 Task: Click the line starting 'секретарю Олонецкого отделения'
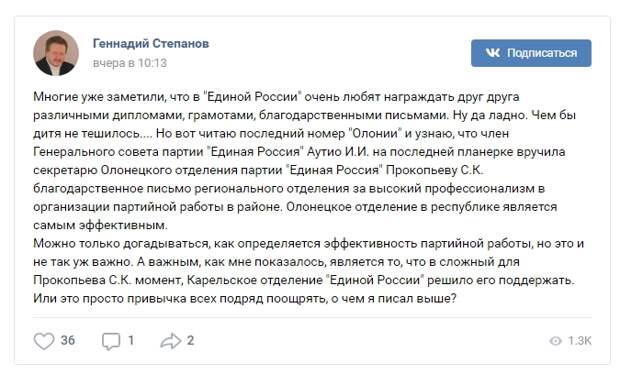pos(258,170)
